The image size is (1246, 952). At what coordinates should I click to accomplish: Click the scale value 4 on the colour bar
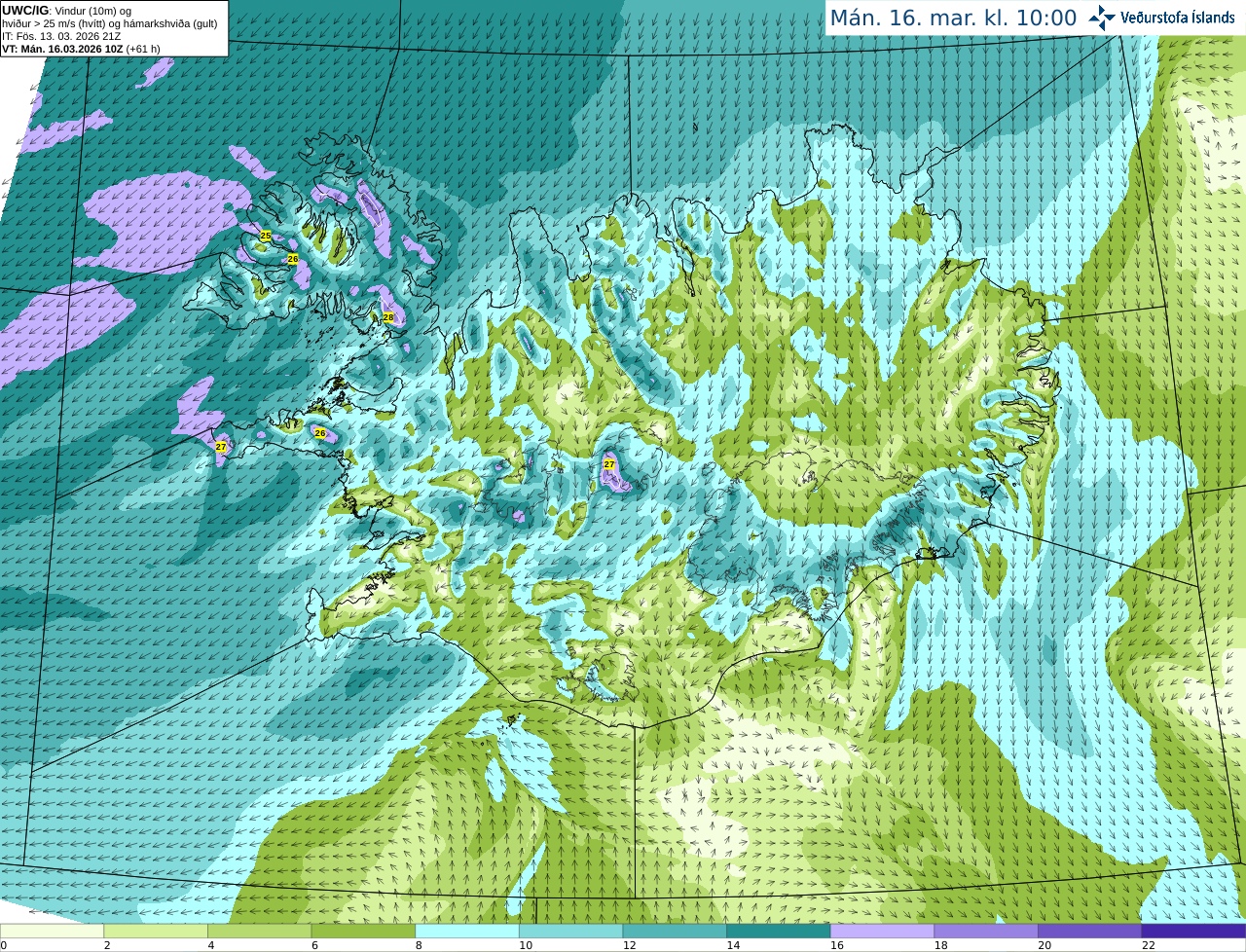coord(211,945)
